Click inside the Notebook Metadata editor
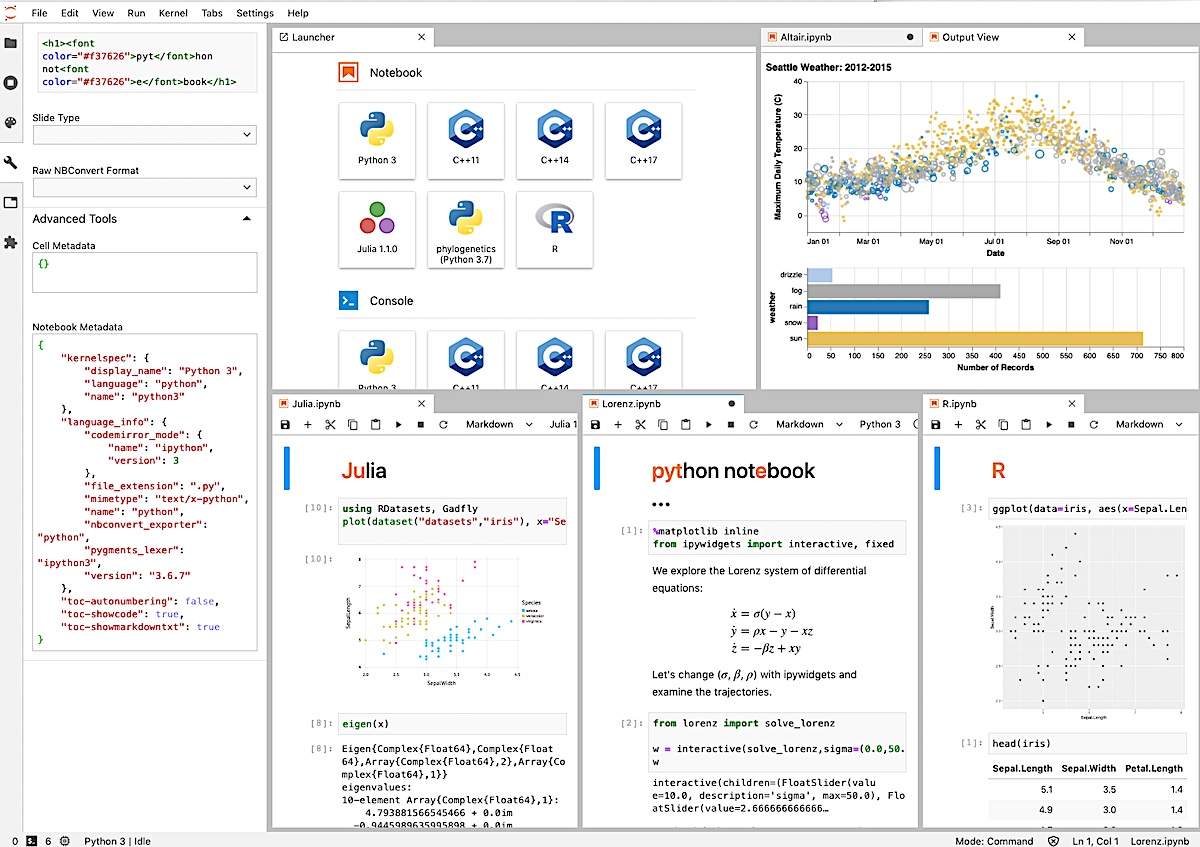Image resolution: width=1200 pixels, height=847 pixels. pos(144,492)
